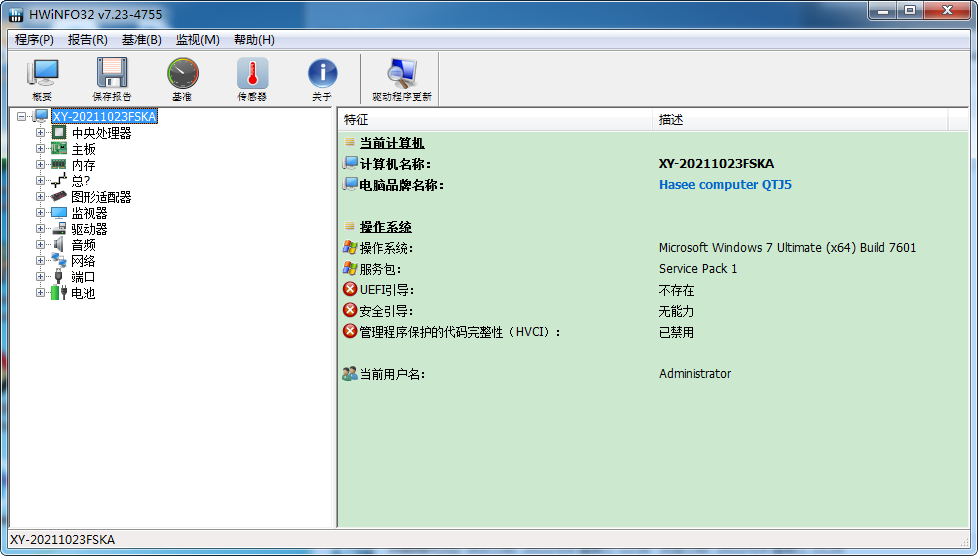Click users icon beside 当前用户名
978x556 pixels.
coord(350,374)
